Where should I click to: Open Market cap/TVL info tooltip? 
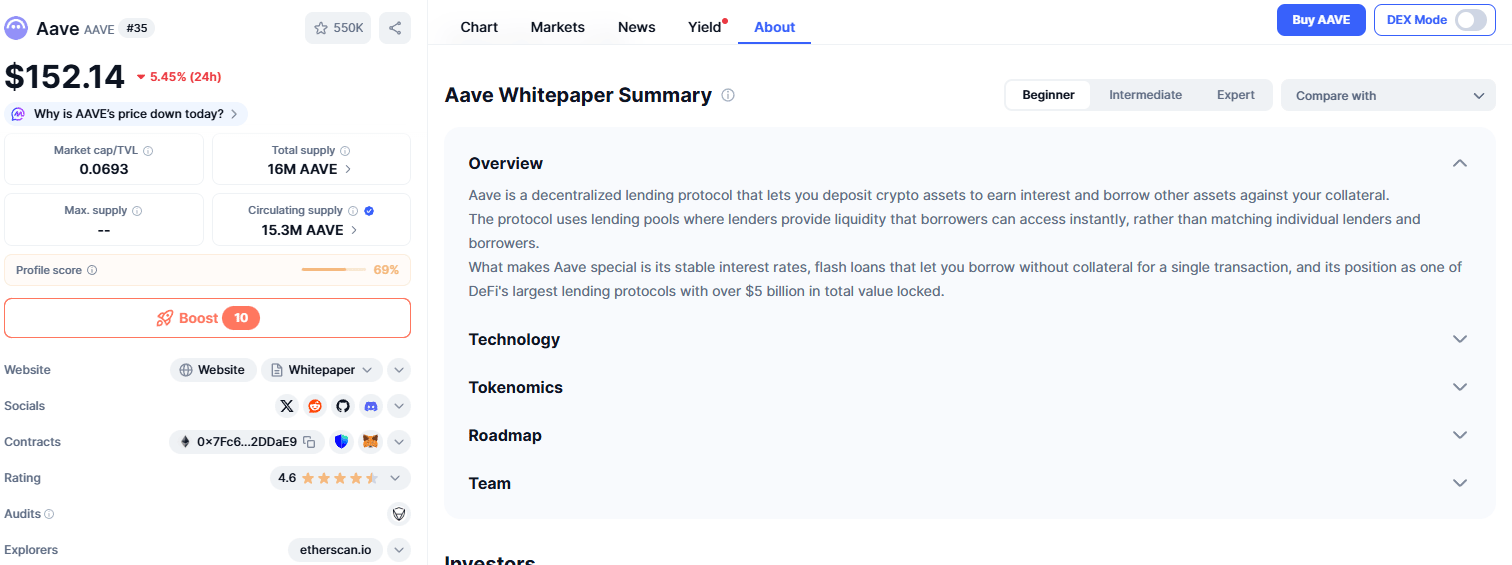(x=148, y=151)
